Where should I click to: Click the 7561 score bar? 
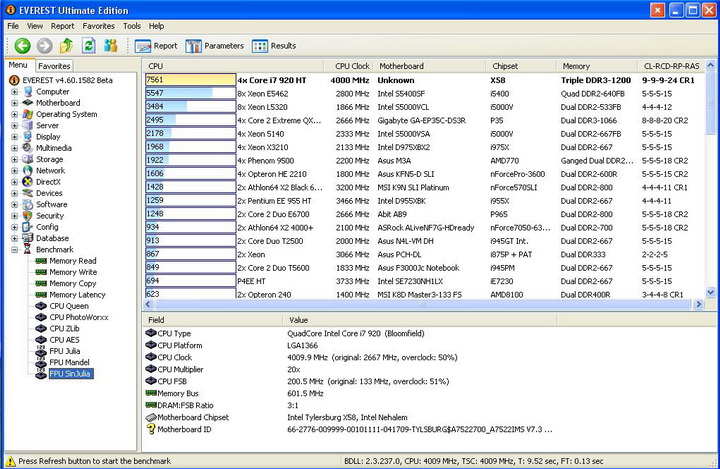pos(191,80)
